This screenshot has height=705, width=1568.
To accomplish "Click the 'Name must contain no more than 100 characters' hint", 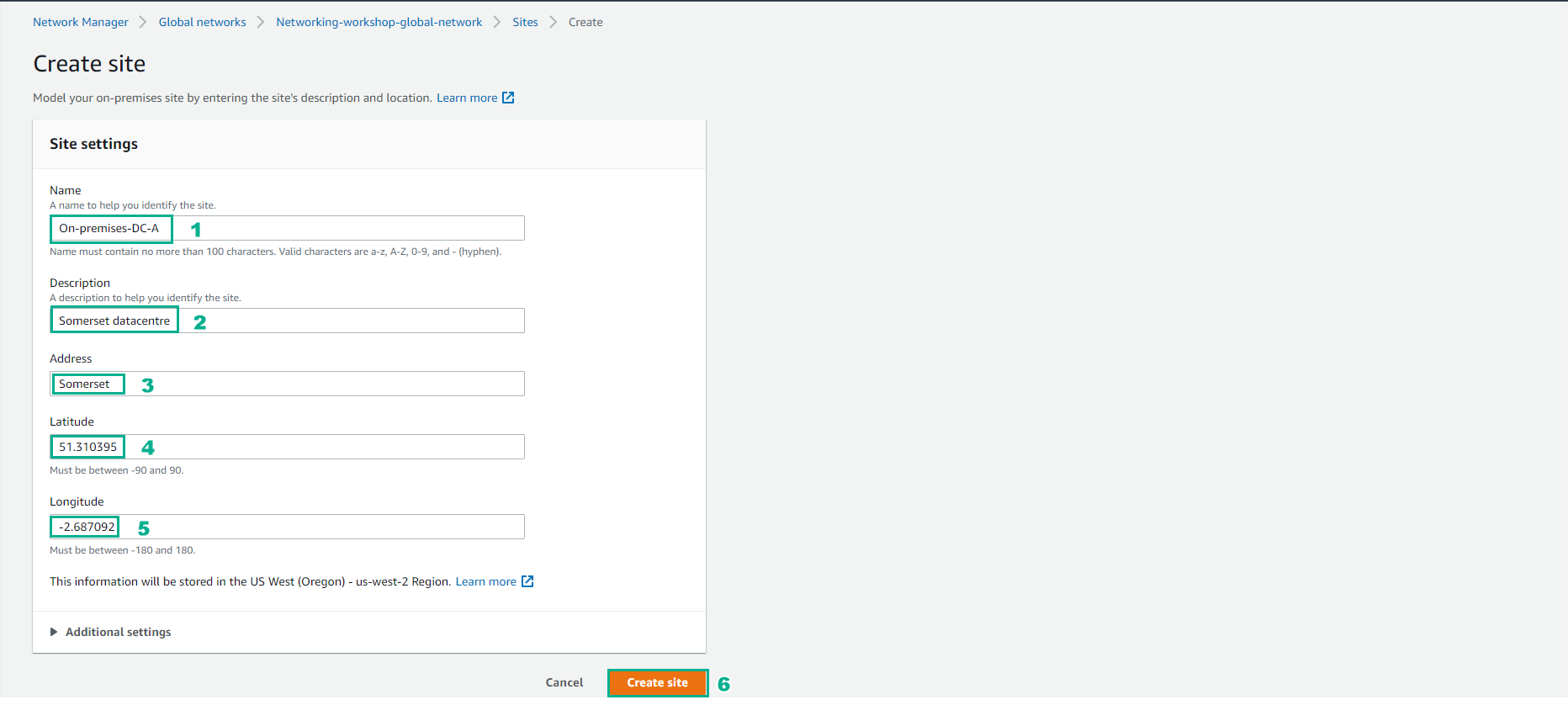I will (275, 252).
